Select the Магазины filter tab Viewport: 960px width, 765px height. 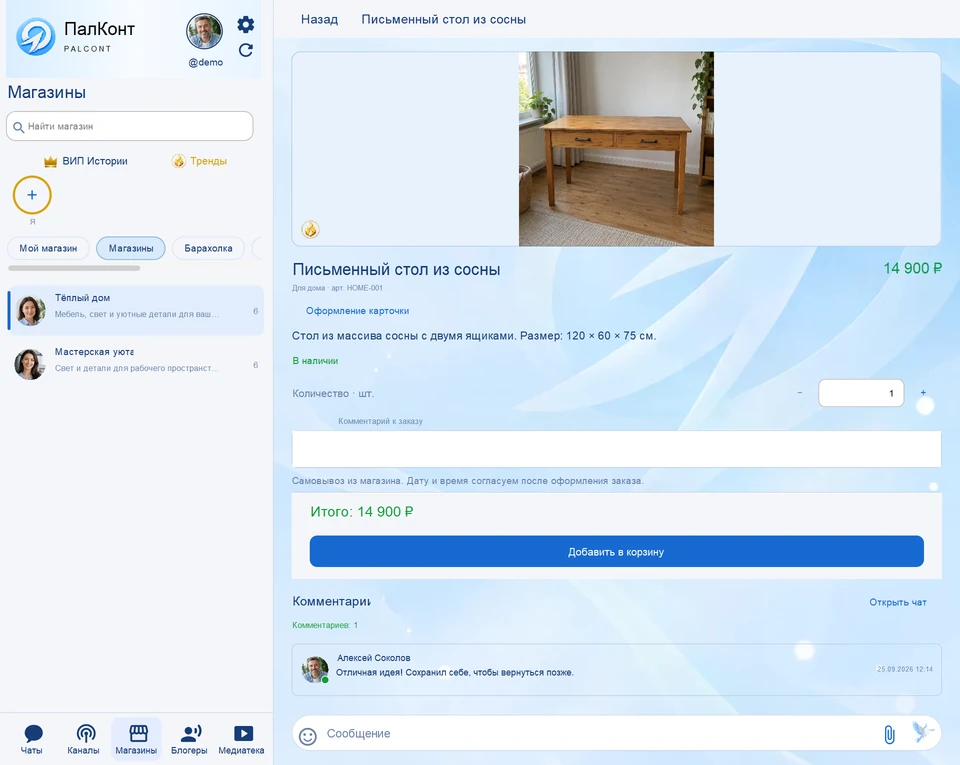[131, 248]
